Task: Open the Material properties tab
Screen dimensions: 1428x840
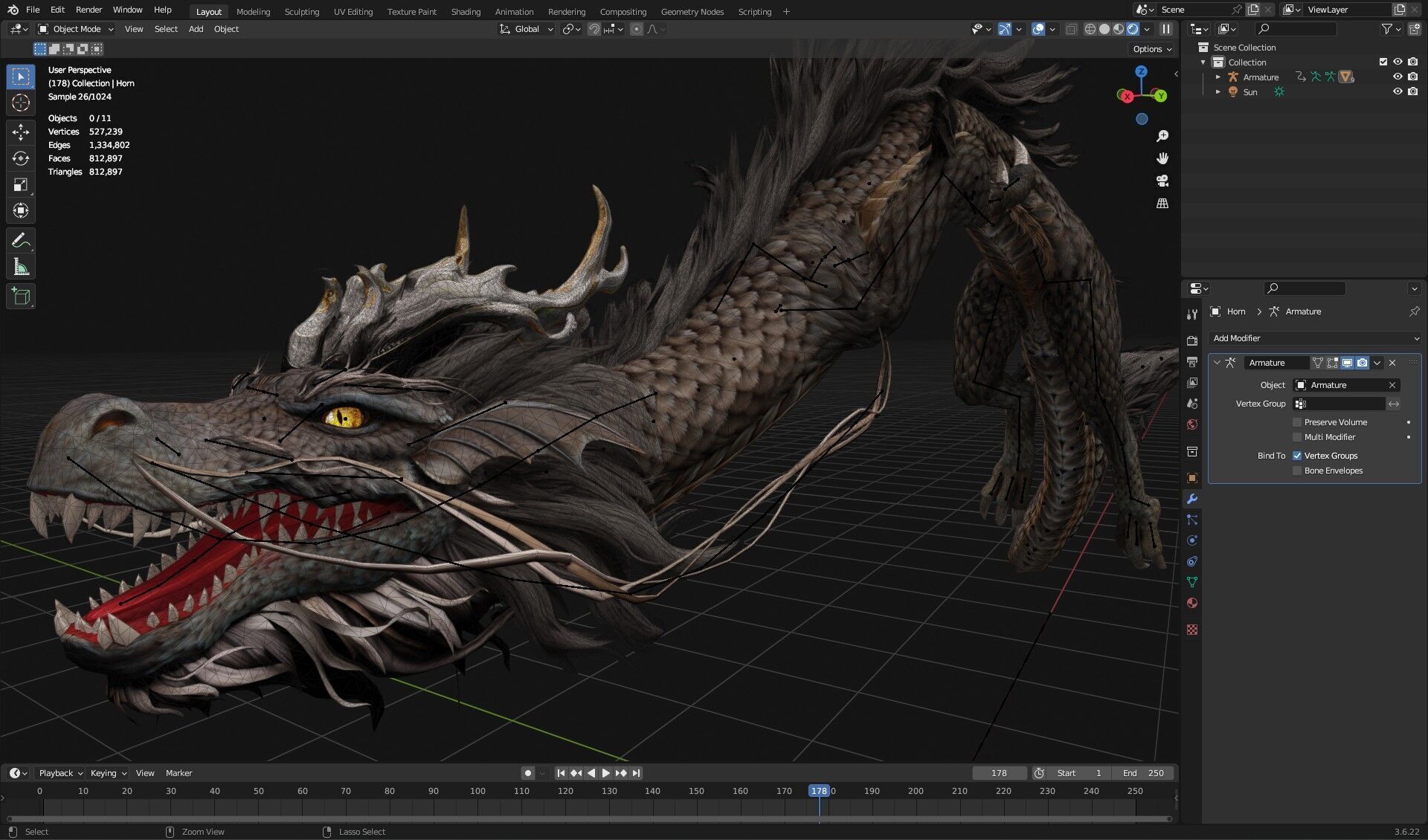Action: pos(1192,603)
